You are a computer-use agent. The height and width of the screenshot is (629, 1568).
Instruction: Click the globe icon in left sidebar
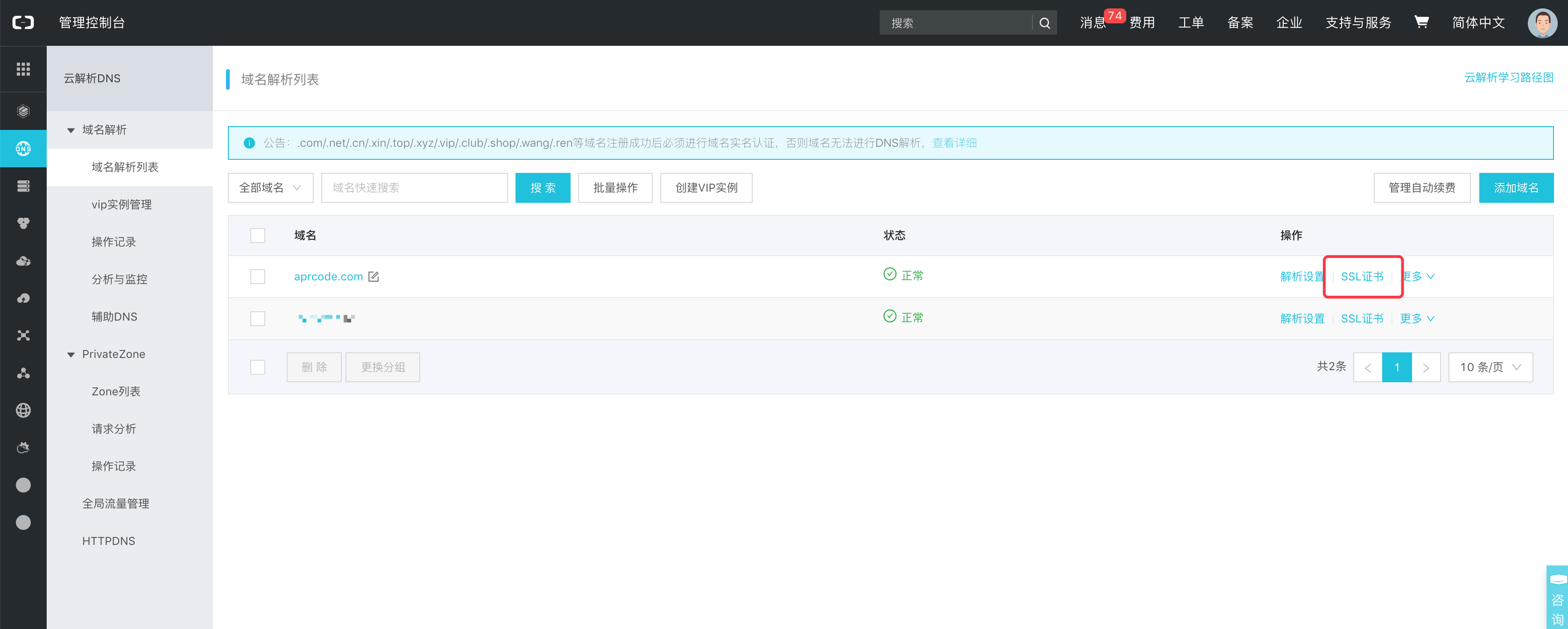(x=23, y=410)
